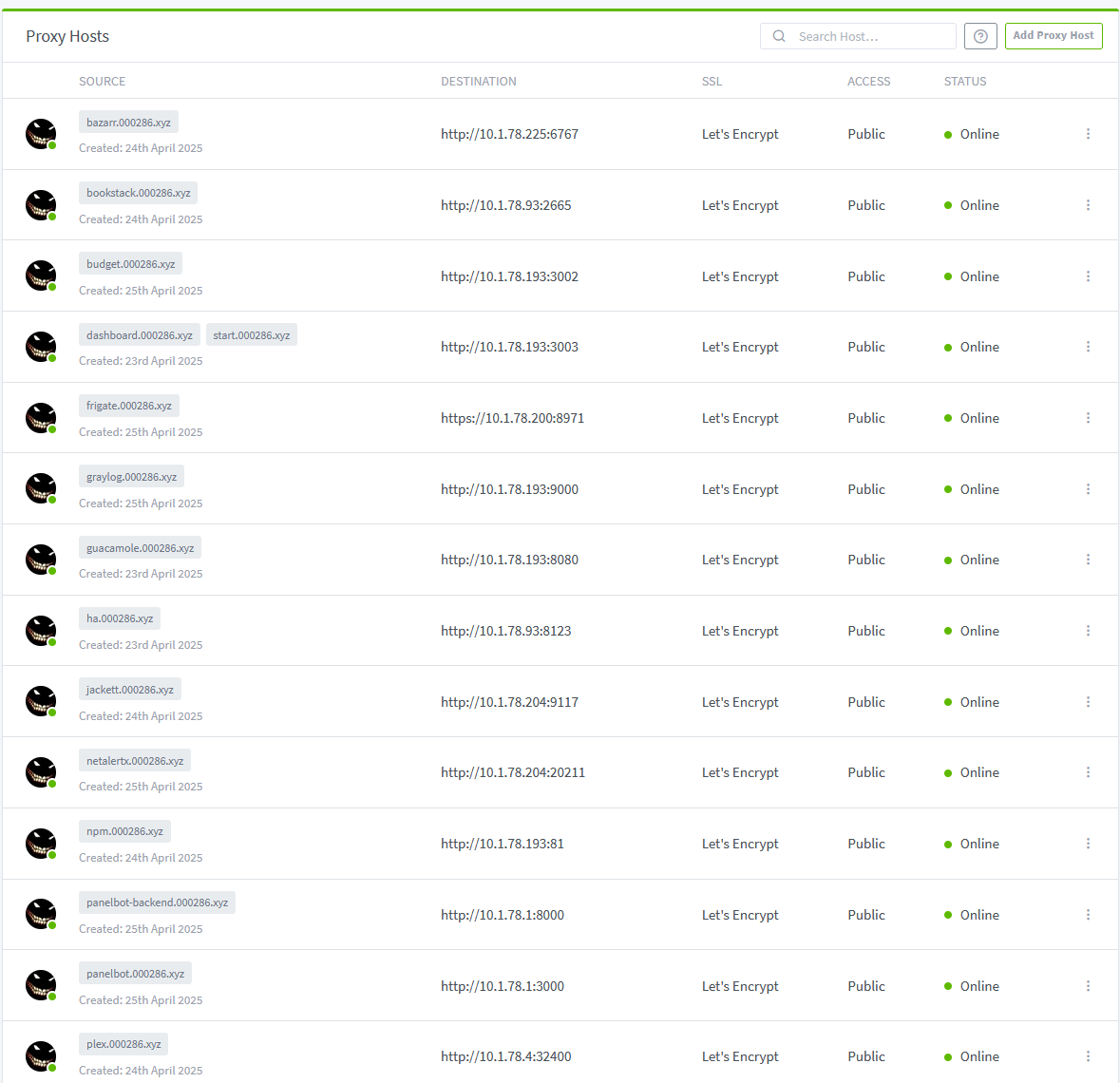Click the search magnifier icon
This screenshot has height=1083, width=1120.
[x=779, y=36]
